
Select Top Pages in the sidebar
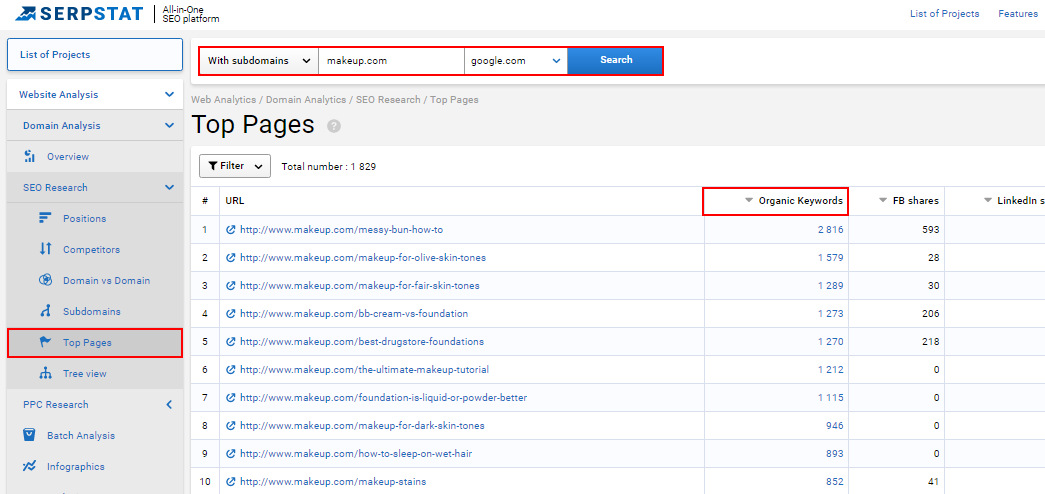95,343
